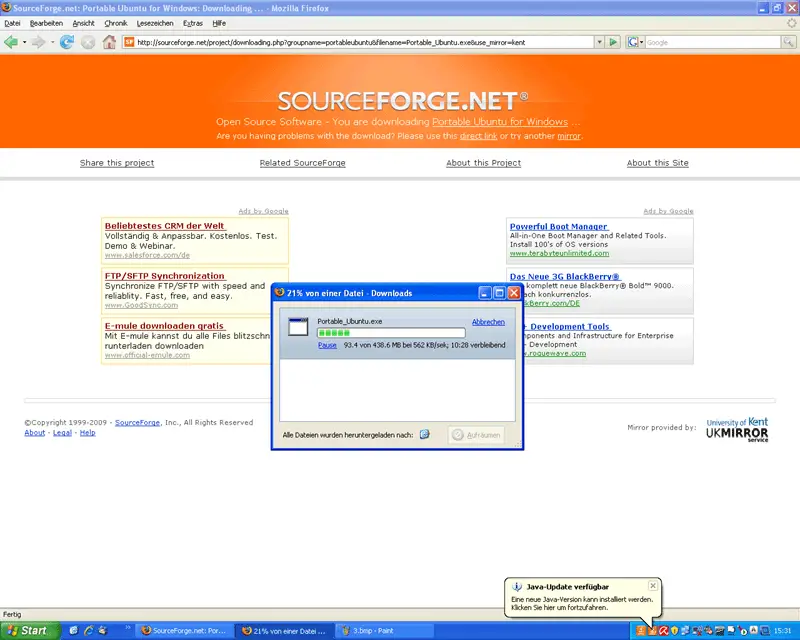The image size is (800, 640).
Task: Click the Windows Start button
Action: coord(30,631)
